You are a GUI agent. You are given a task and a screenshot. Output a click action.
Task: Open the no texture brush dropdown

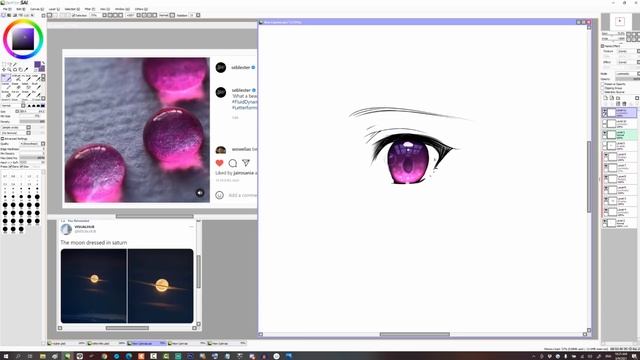tap(16, 133)
